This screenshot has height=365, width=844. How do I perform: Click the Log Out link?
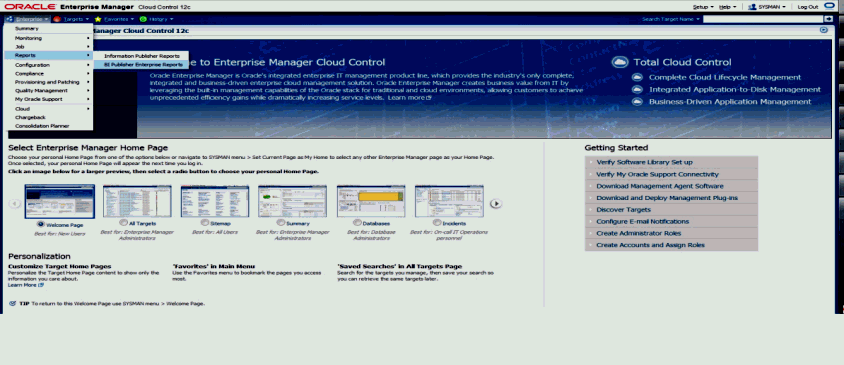click(x=807, y=7)
